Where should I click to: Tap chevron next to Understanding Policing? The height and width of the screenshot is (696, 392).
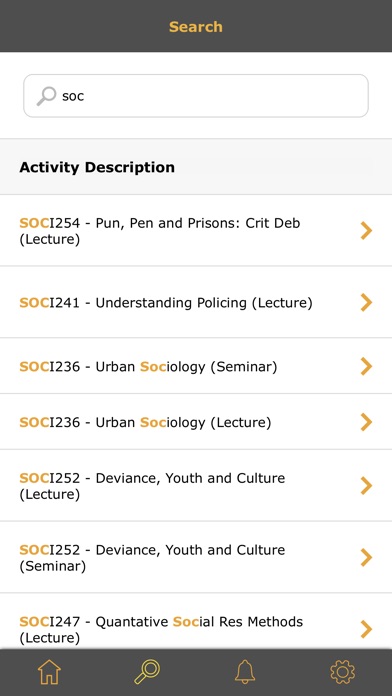tap(366, 302)
